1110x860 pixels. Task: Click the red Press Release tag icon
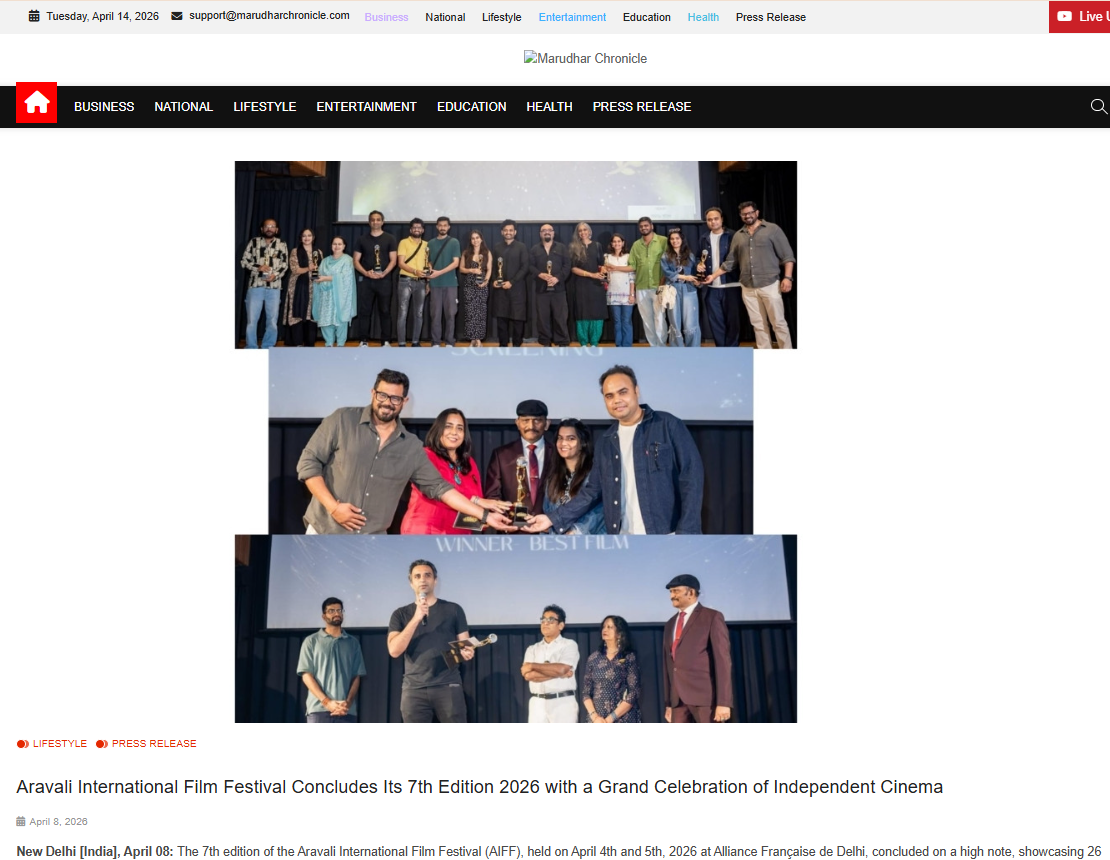click(102, 744)
